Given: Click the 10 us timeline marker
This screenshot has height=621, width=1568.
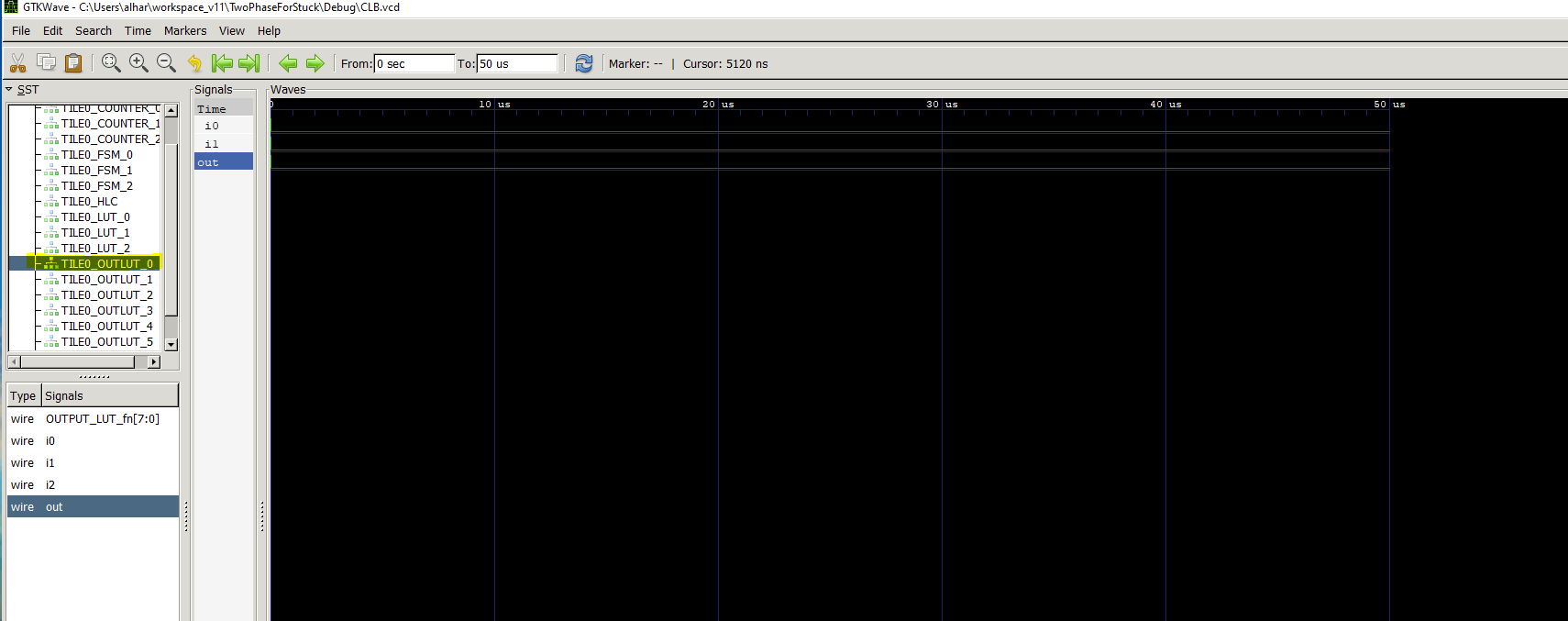Looking at the screenshot, I should pyautogui.click(x=494, y=105).
